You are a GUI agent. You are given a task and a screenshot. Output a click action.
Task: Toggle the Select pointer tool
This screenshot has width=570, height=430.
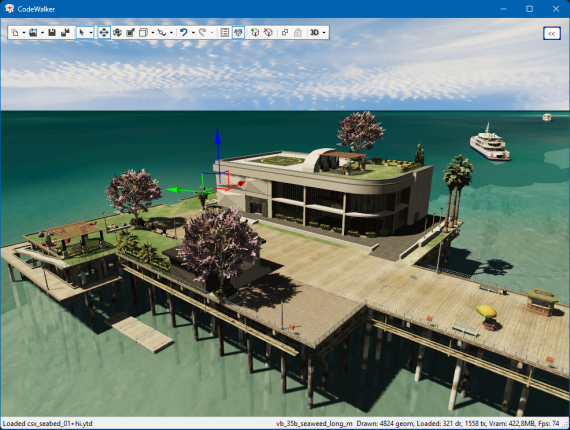(x=82, y=33)
